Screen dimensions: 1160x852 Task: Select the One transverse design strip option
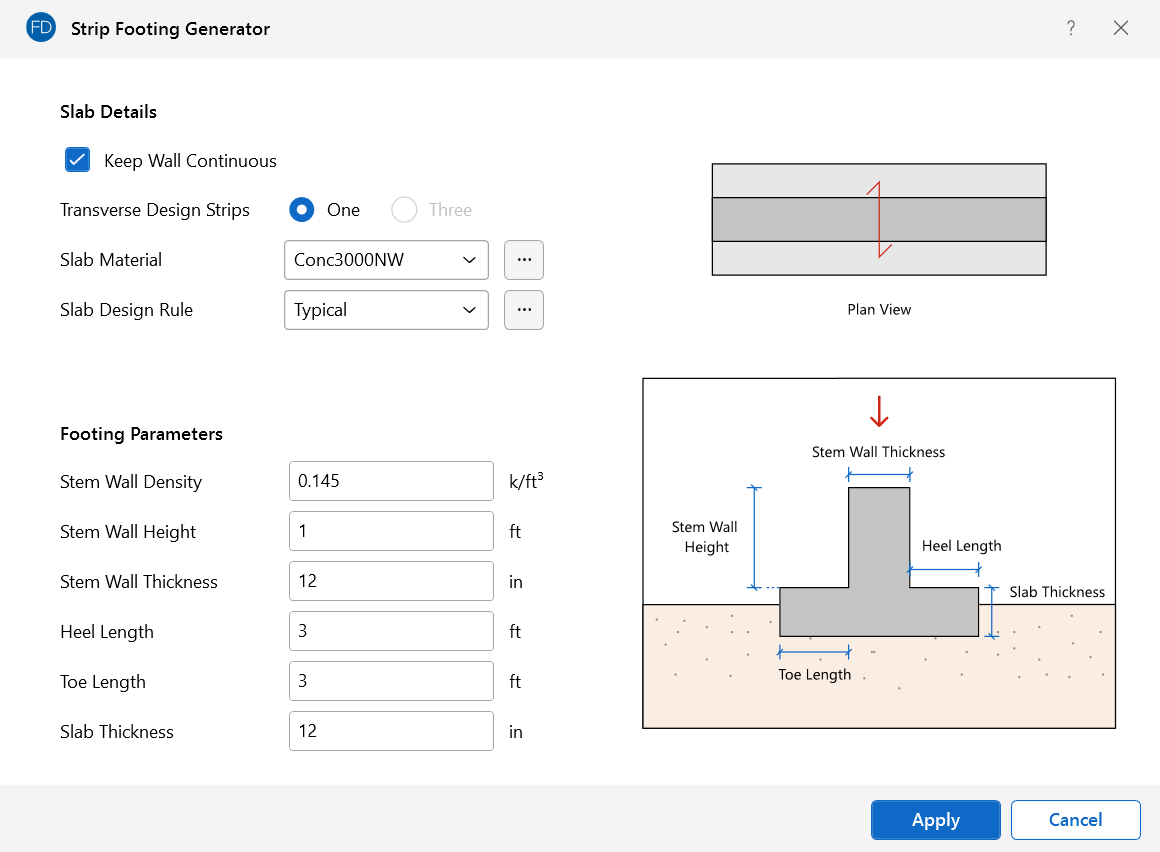(x=302, y=210)
